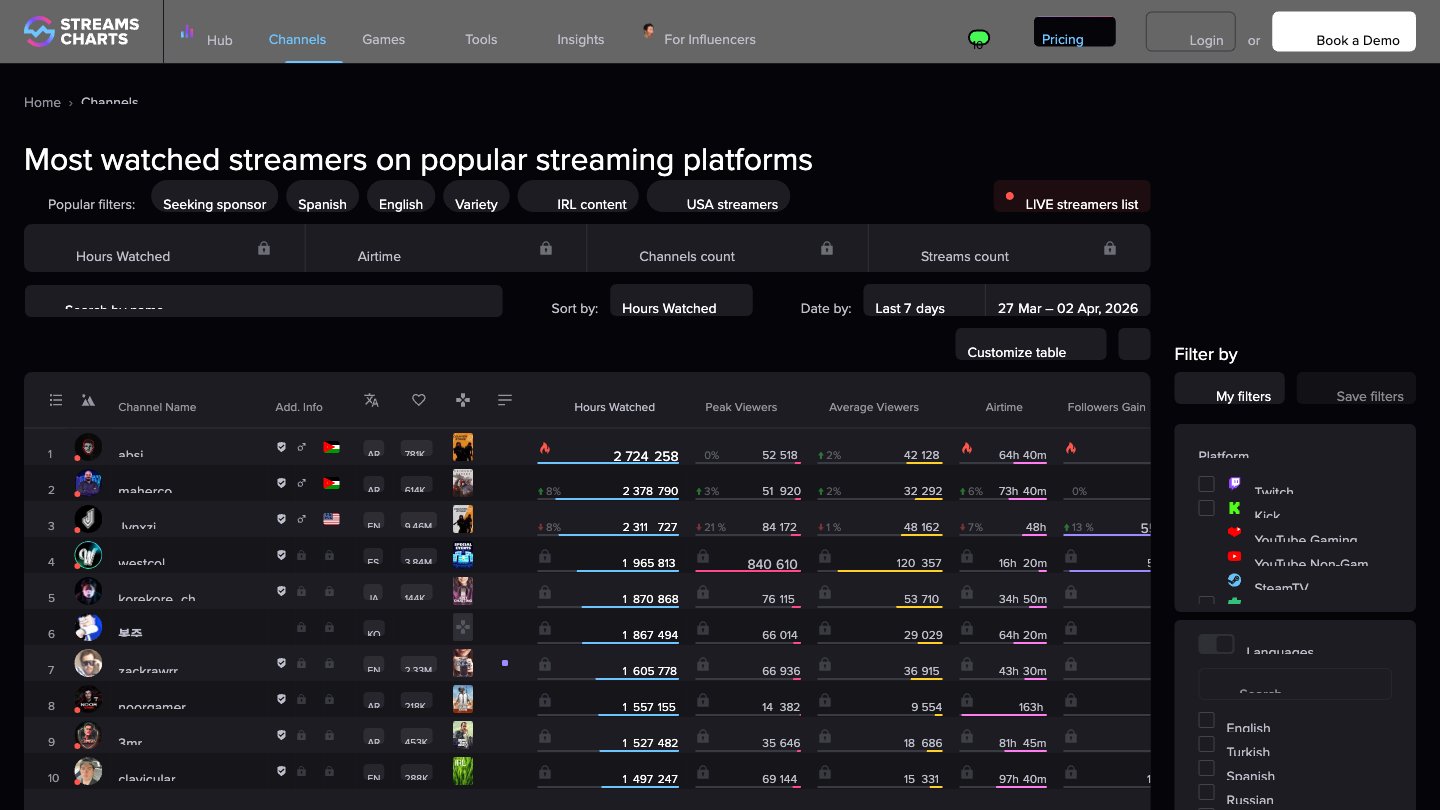
Task: Click the male gender icon in Jynxzi row
Action: point(302,519)
